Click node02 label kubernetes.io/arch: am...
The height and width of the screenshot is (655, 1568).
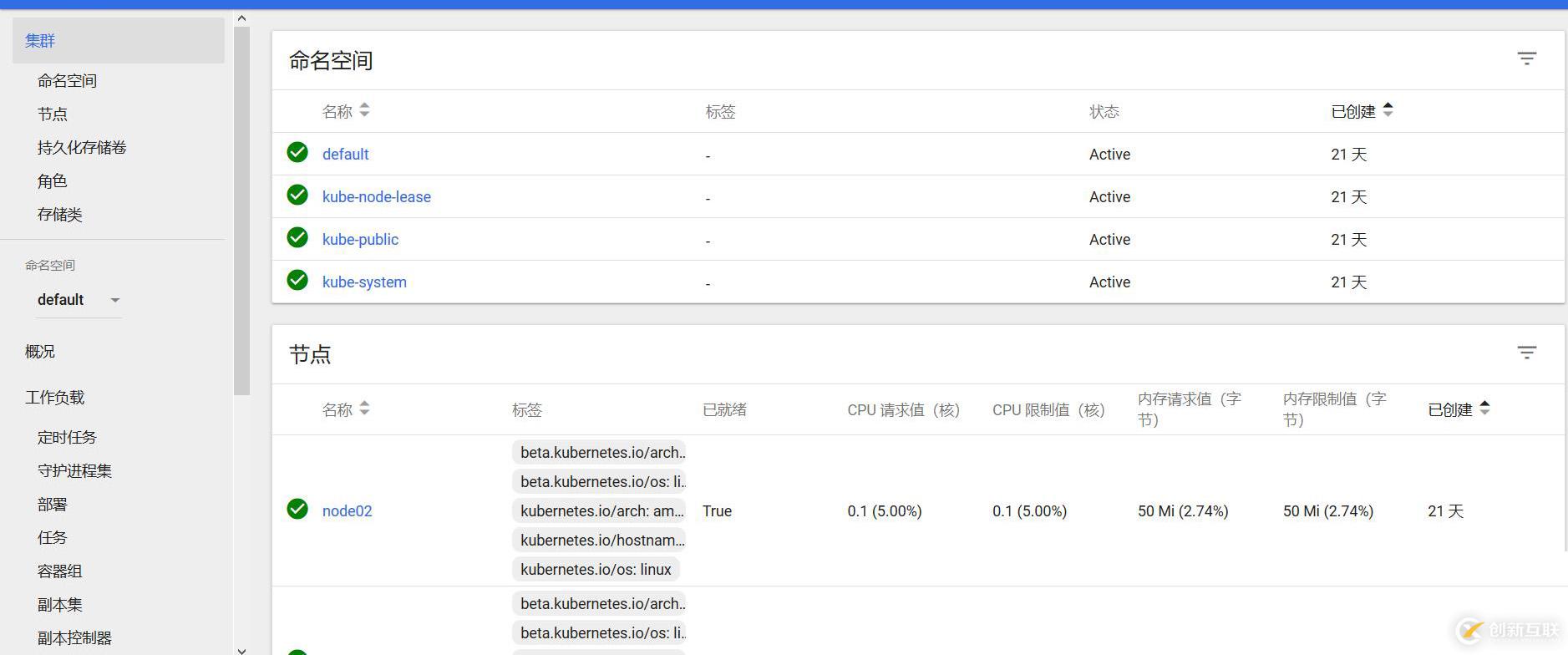[x=599, y=511]
